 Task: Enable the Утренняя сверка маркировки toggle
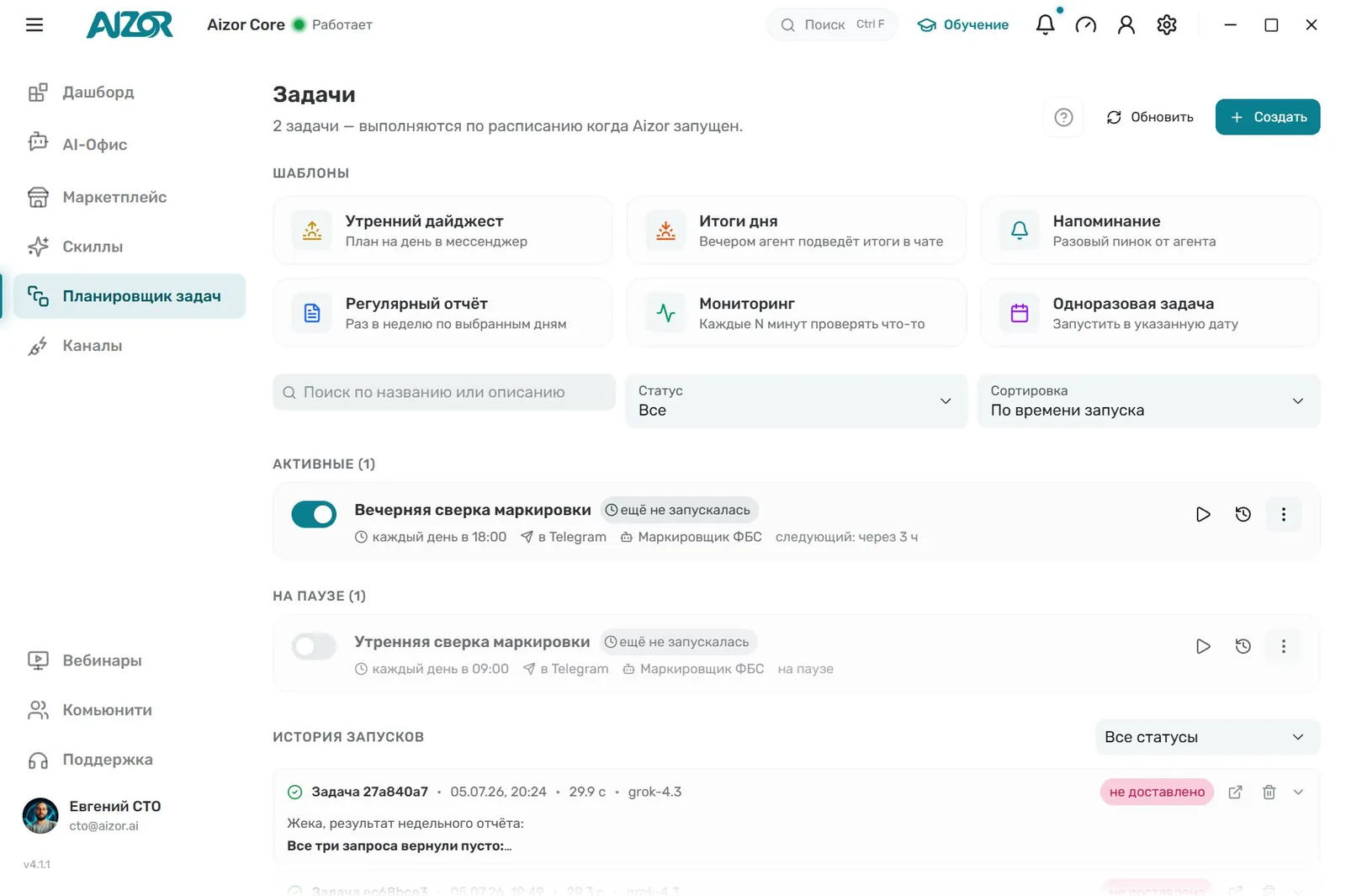[x=314, y=646]
